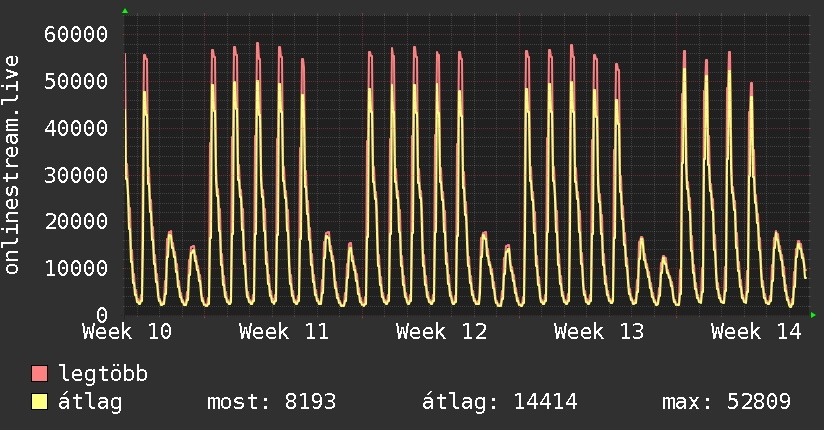Viewport: 824px width, 430px height.
Task: Click the 10000 y-axis label
Action: (x=76, y=268)
